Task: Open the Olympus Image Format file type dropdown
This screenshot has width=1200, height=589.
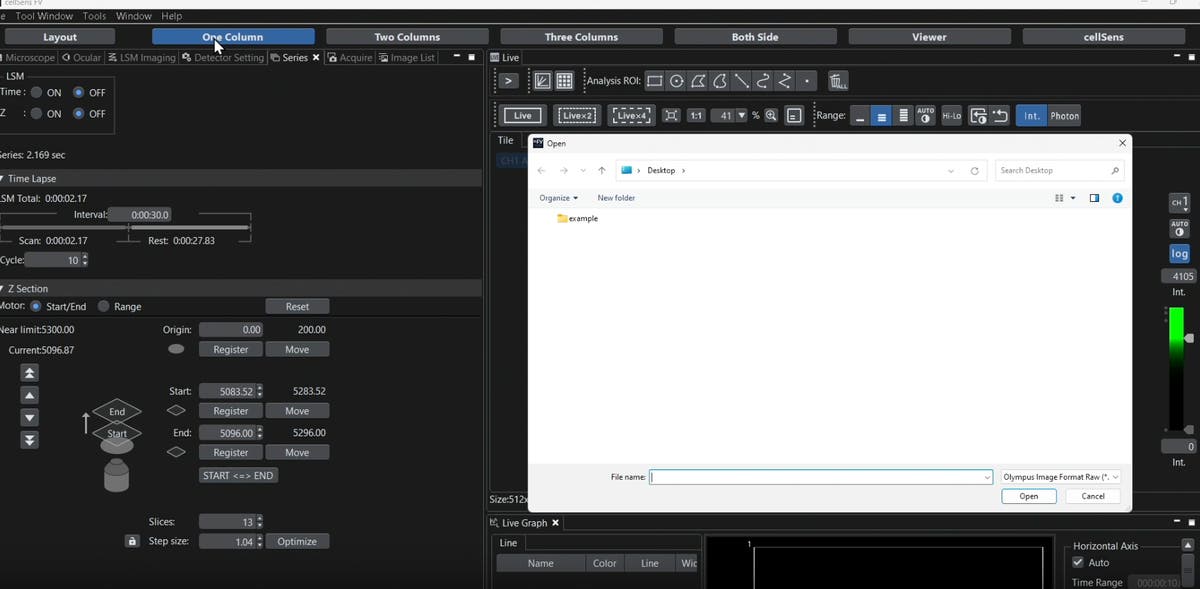Action: [x=1059, y=476]
